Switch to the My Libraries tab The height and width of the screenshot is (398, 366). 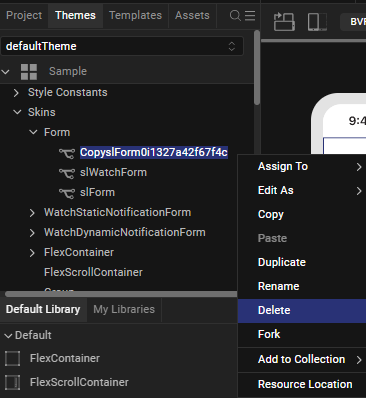click(124, 309)
